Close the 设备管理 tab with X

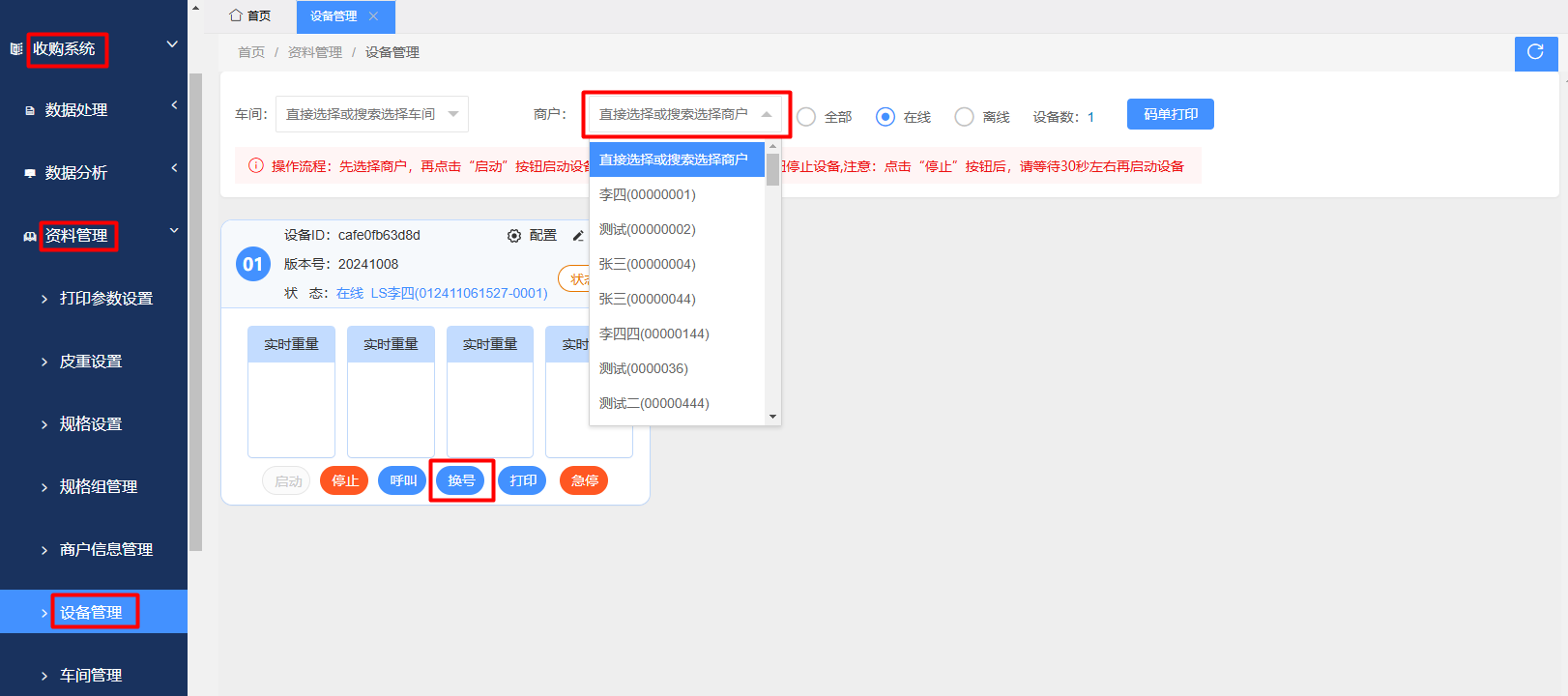click(x=373, y=16)
